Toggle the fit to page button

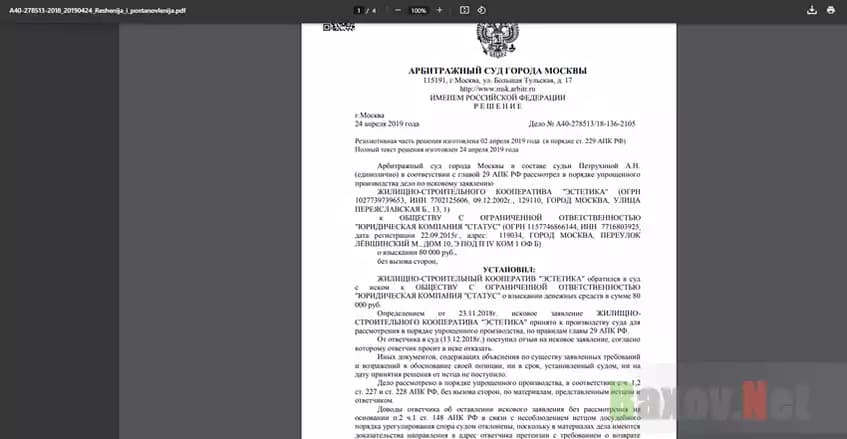point(463,10)
